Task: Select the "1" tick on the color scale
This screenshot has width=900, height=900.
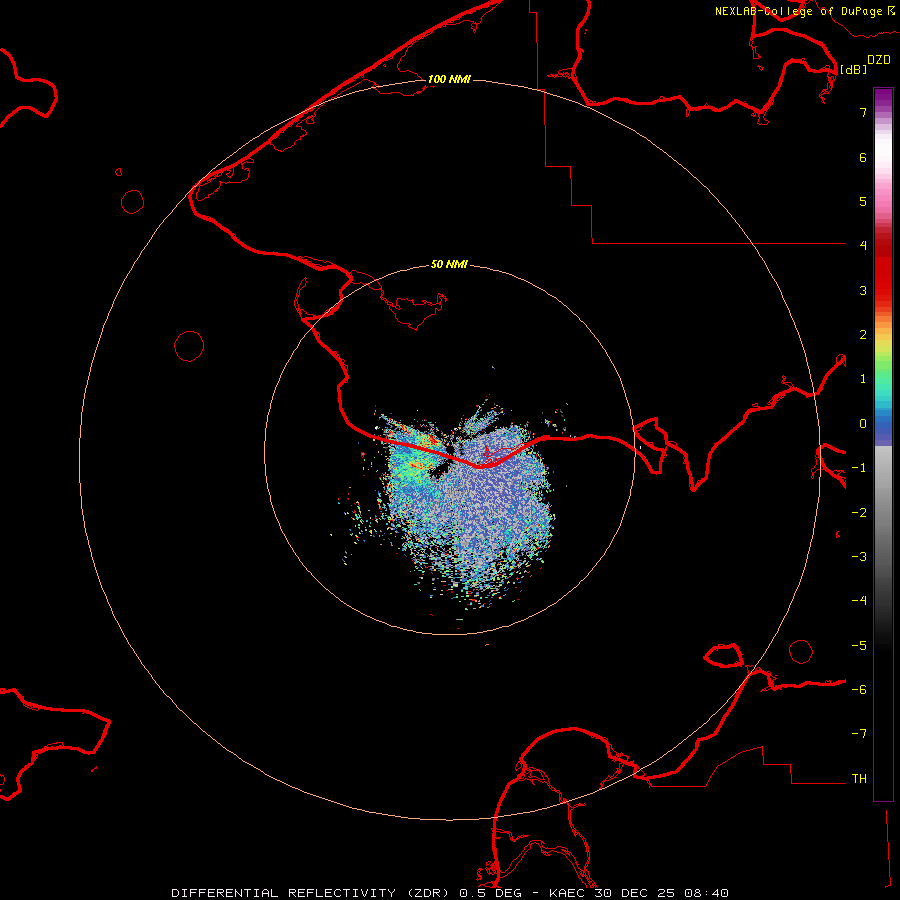Action: tap(863, 379)
